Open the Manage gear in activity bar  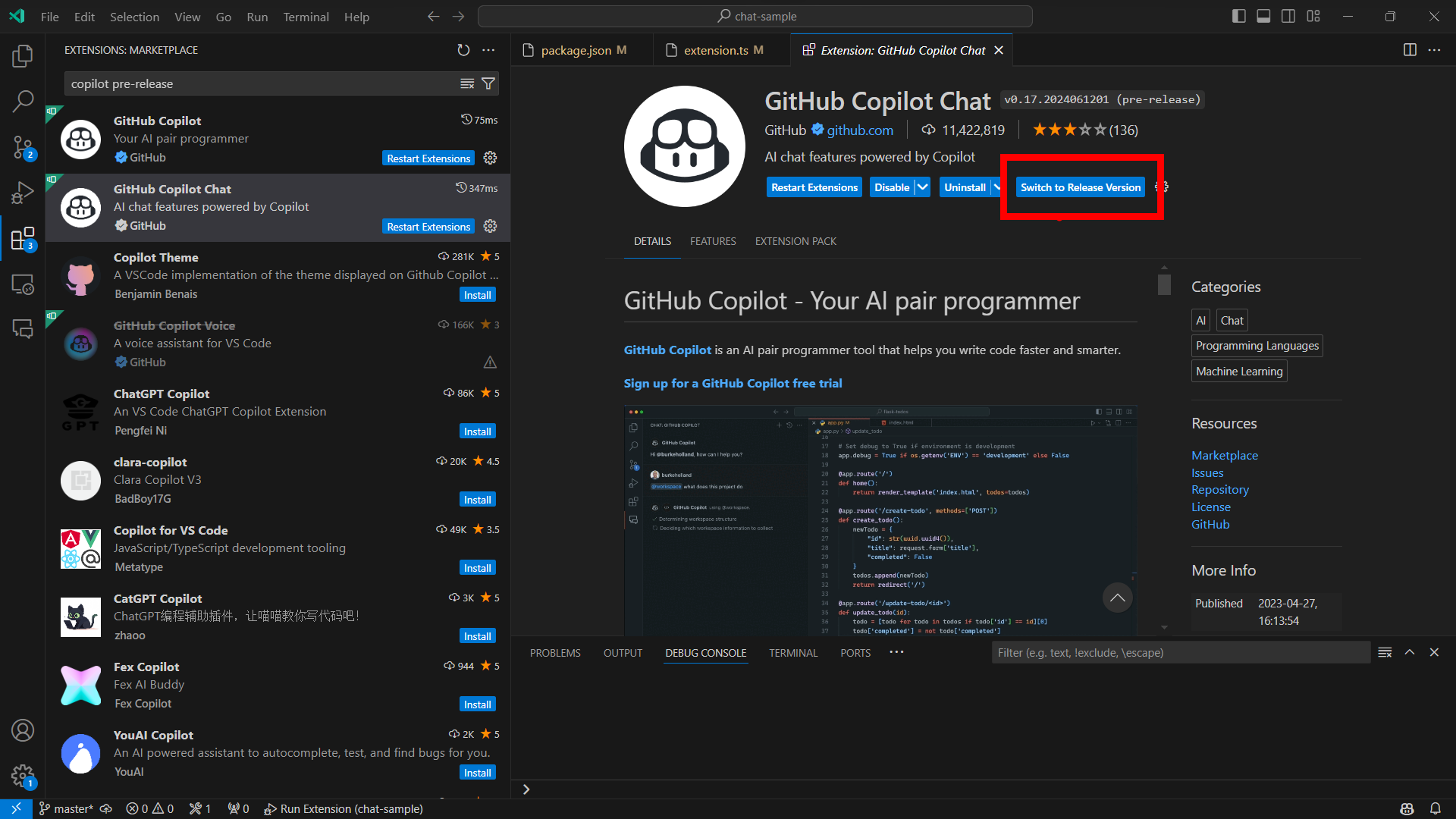pyautogui.click(x=23, y=776)
